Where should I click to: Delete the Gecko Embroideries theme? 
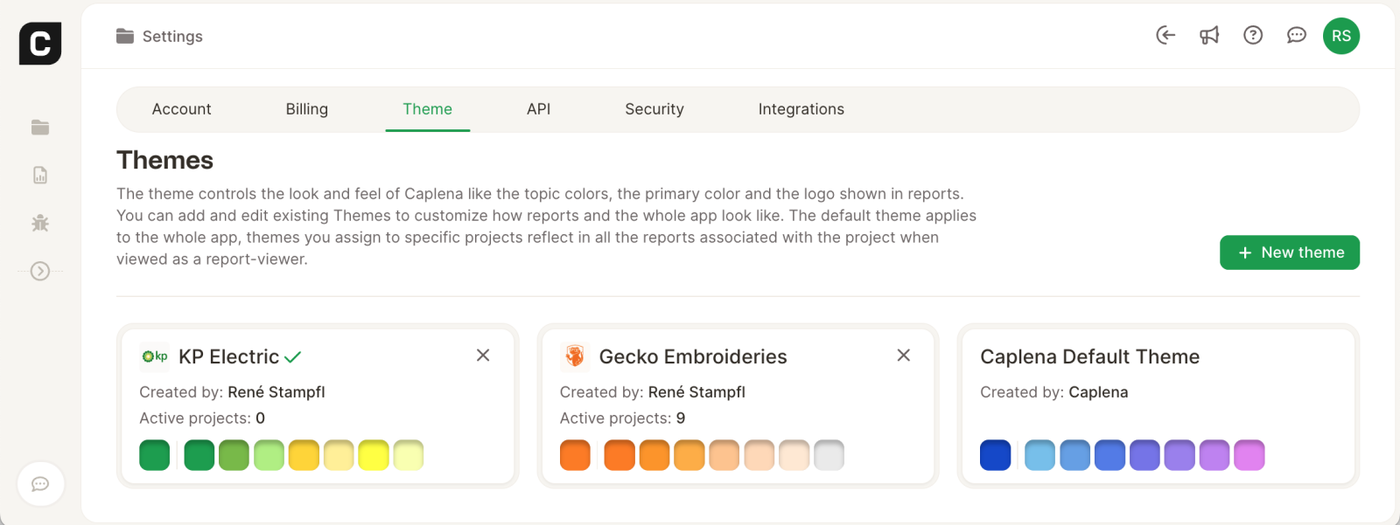point(903,356)
